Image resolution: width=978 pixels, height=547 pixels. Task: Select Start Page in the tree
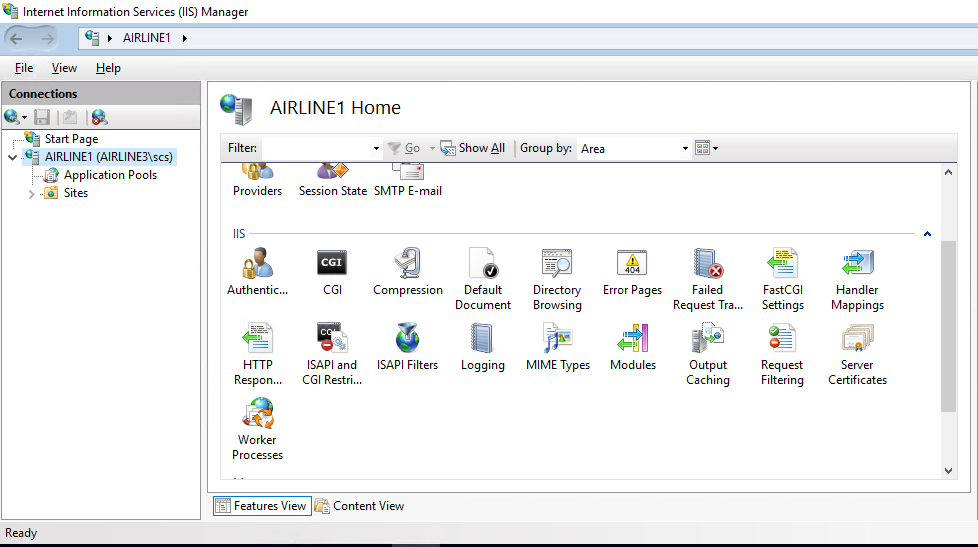point(71,138)
